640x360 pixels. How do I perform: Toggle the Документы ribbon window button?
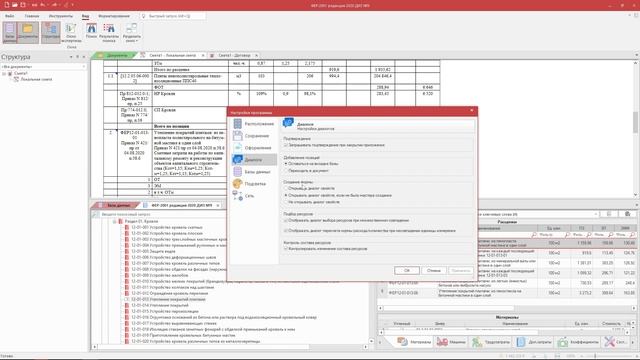point(28,32)
